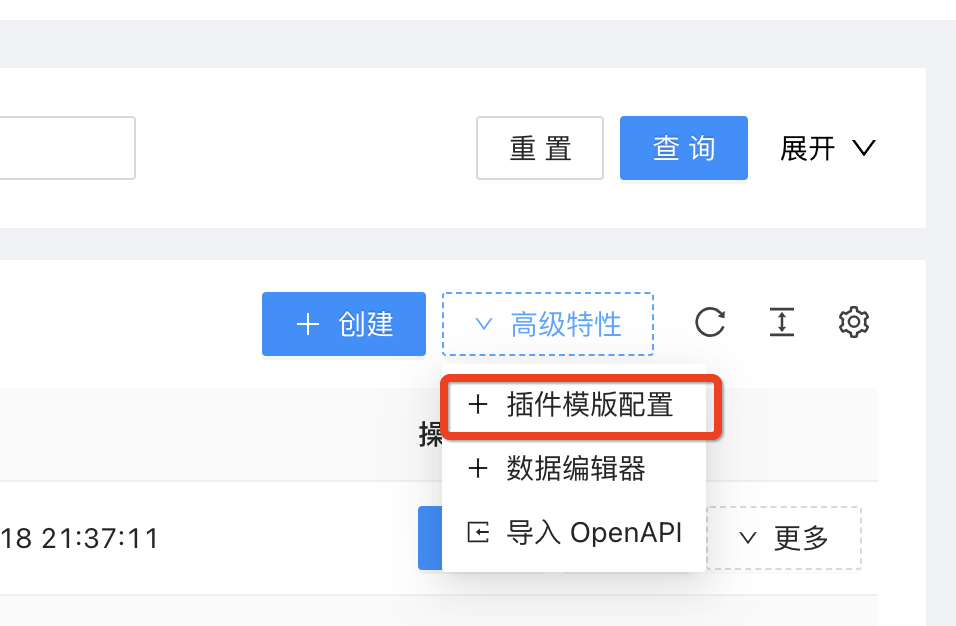Click the row density adjustment icon
The width and height of the screenshot is (956, 626).
point(781,322)
